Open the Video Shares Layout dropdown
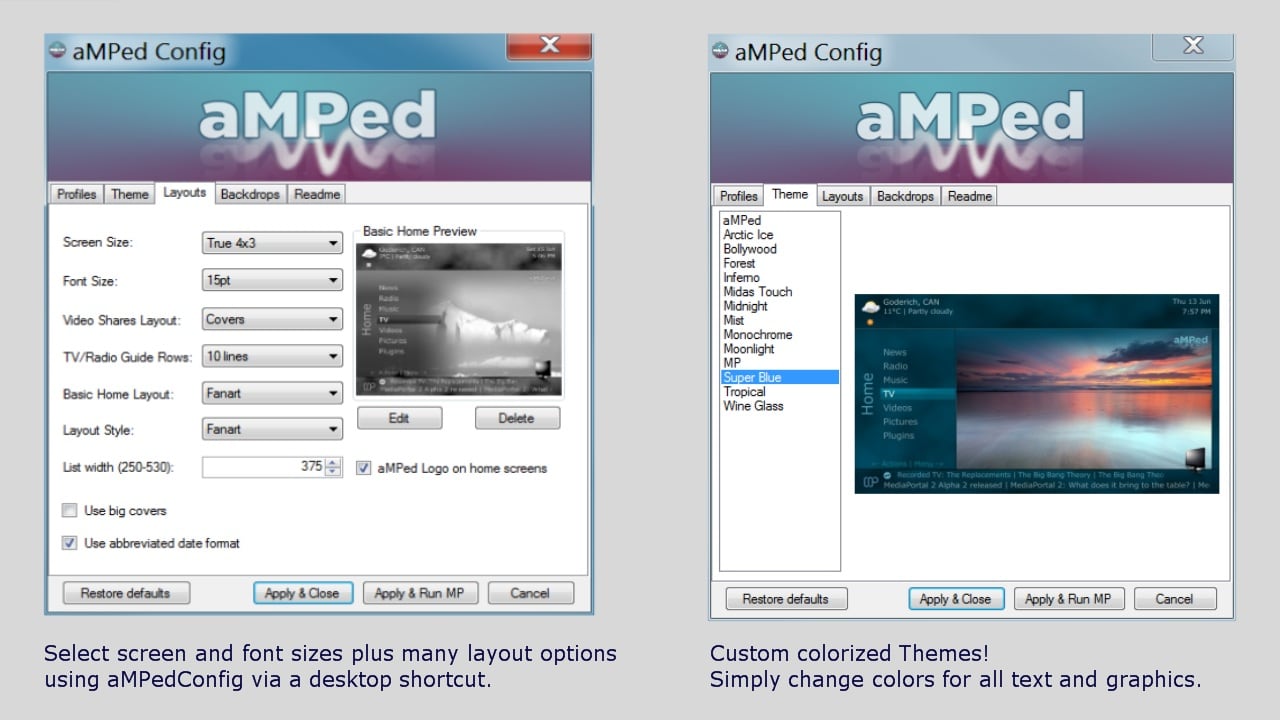 pyautogui.click(x=273, y=320)
